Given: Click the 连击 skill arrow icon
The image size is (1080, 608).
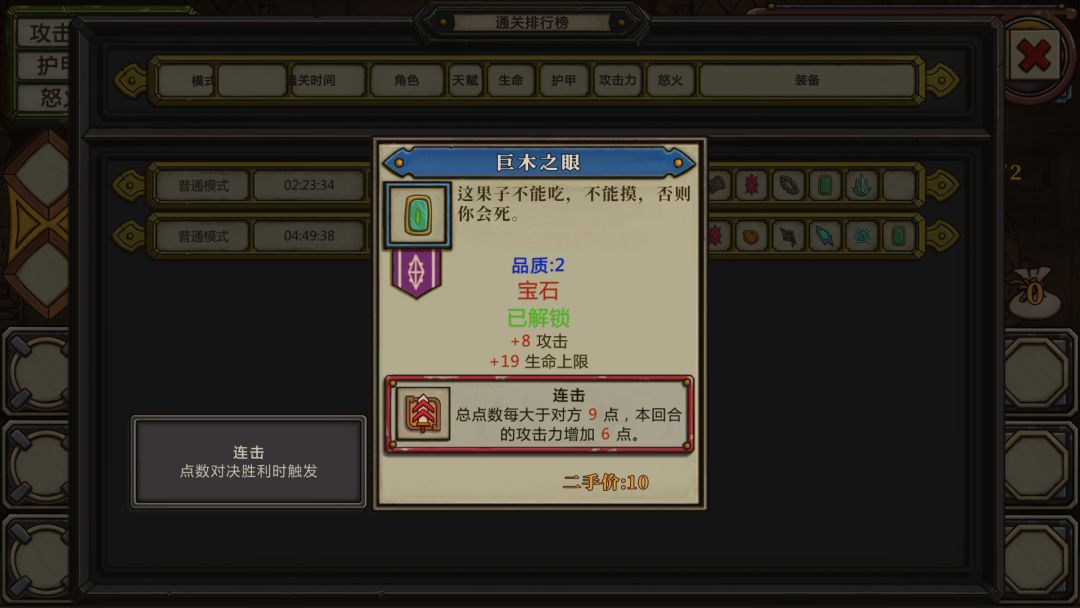Looking at the screenshot, I should [423, 413].
